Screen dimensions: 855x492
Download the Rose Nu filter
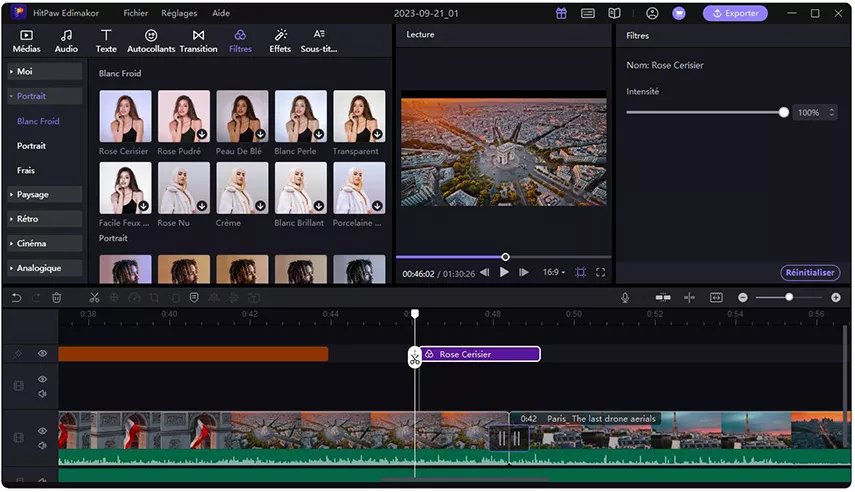pos(202,206)
